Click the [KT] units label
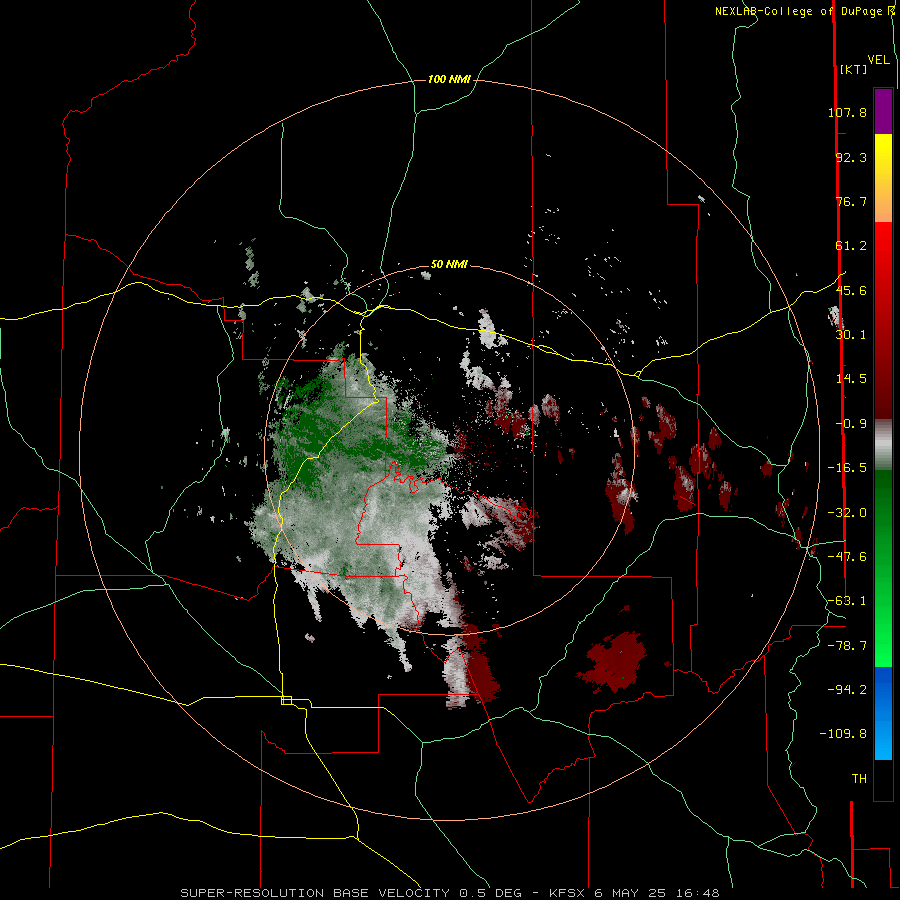Screen dimensions: 900x900 coord(854,69)
